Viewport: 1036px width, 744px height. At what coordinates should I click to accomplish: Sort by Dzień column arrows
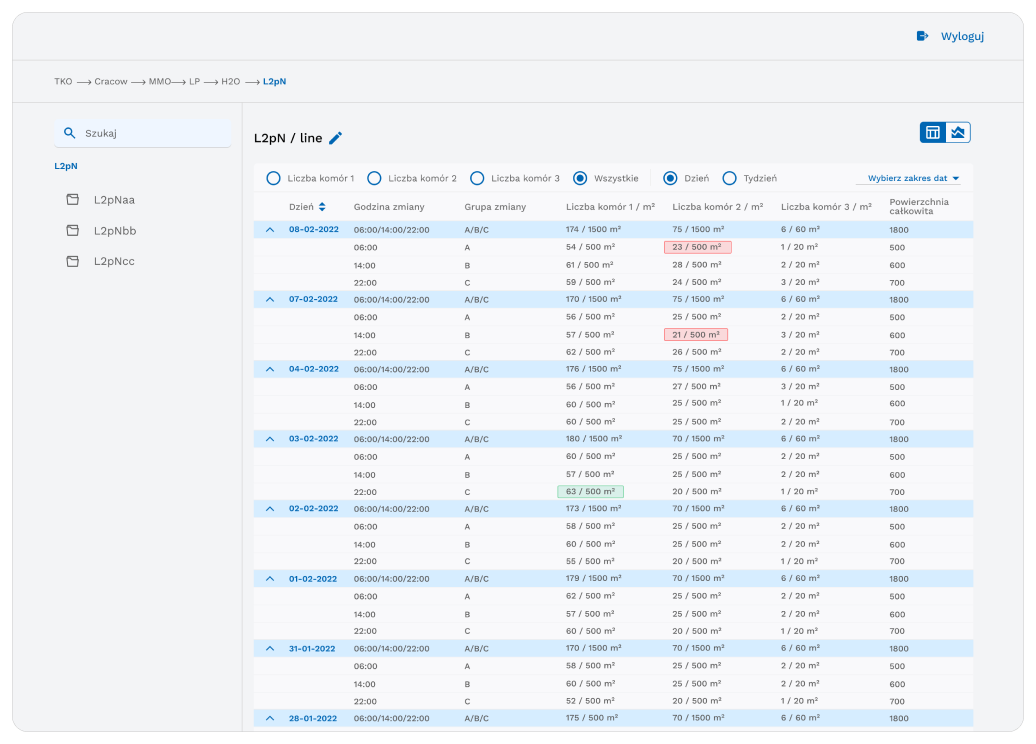(322, 207)
